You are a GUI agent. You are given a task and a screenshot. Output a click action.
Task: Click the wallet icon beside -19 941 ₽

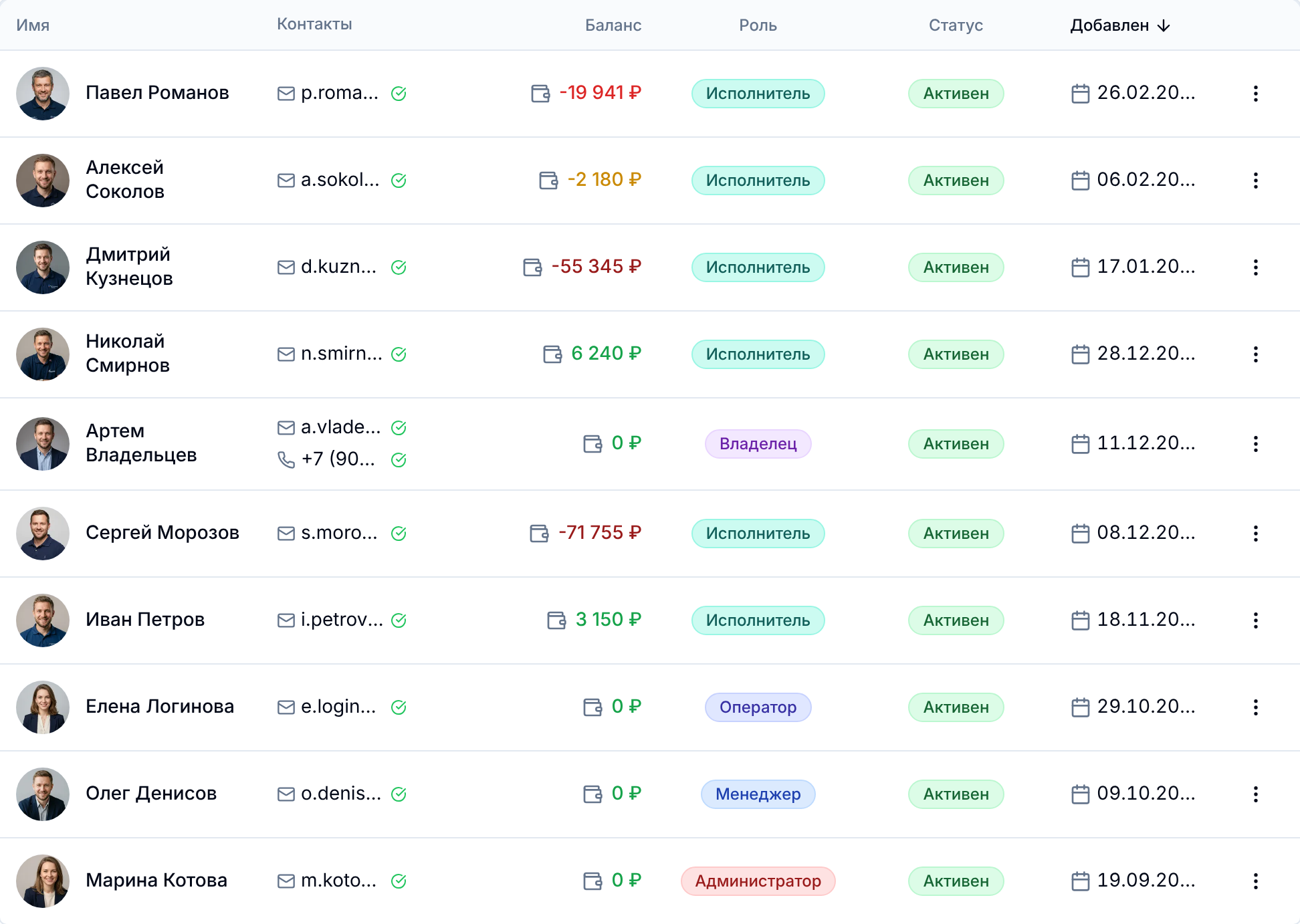540,94
